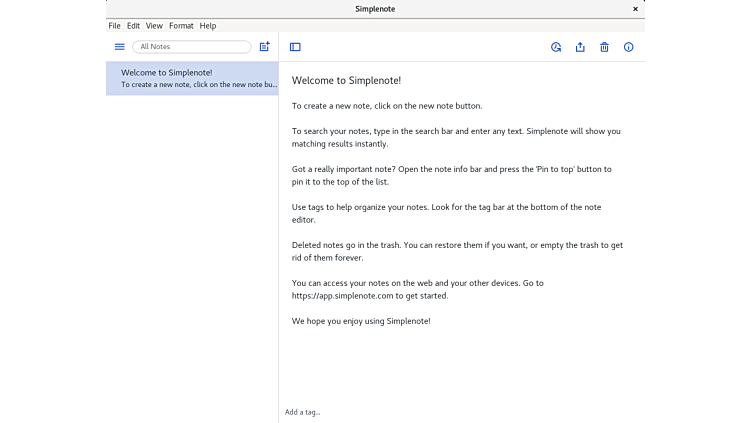The height and width of the screenshot is (423, 752).
Task: Click the Welcome to Simplenote! heading in editor
Action: coord(346,81)
